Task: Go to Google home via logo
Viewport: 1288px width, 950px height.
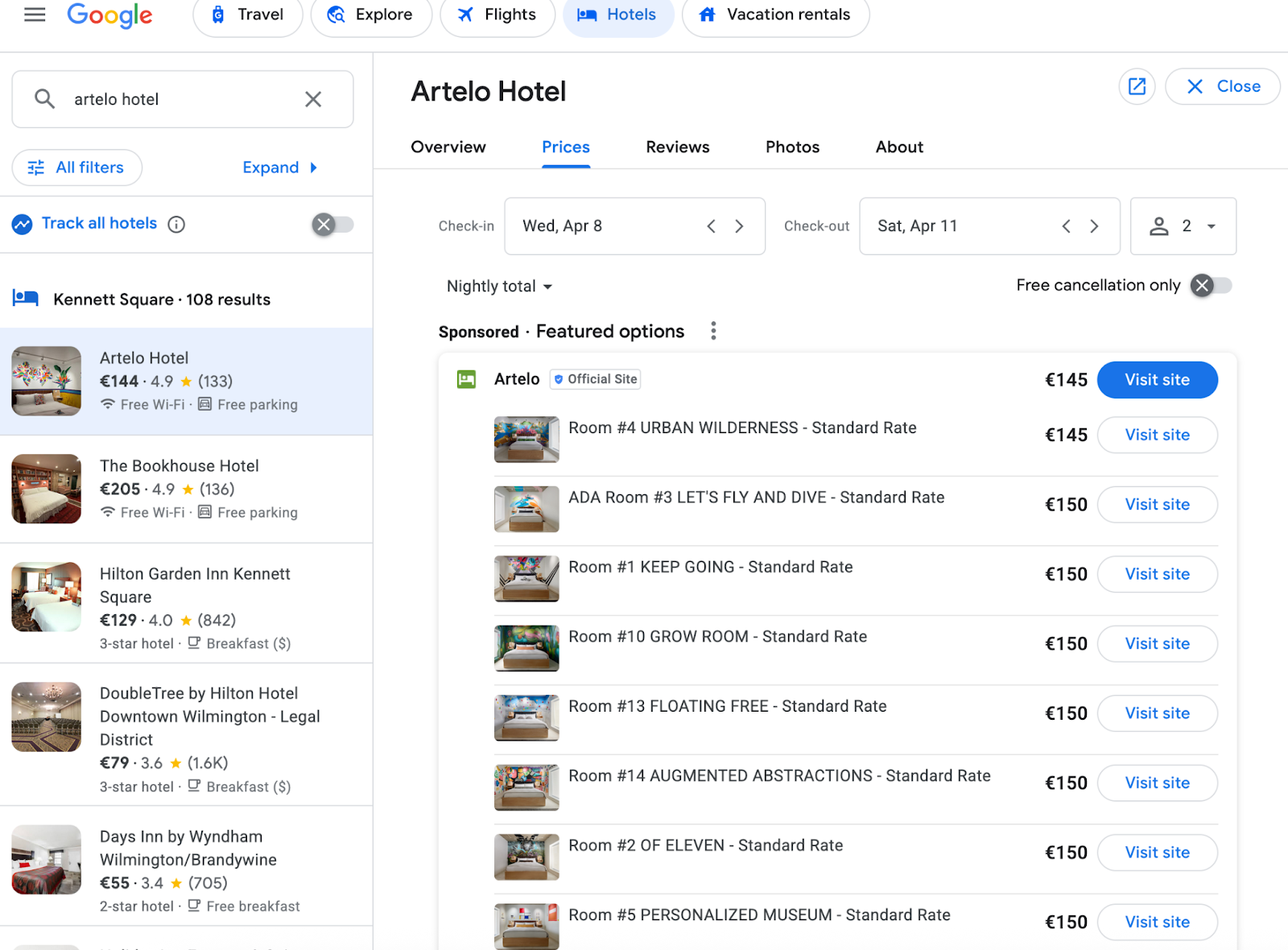Action: tap(109, 14)
